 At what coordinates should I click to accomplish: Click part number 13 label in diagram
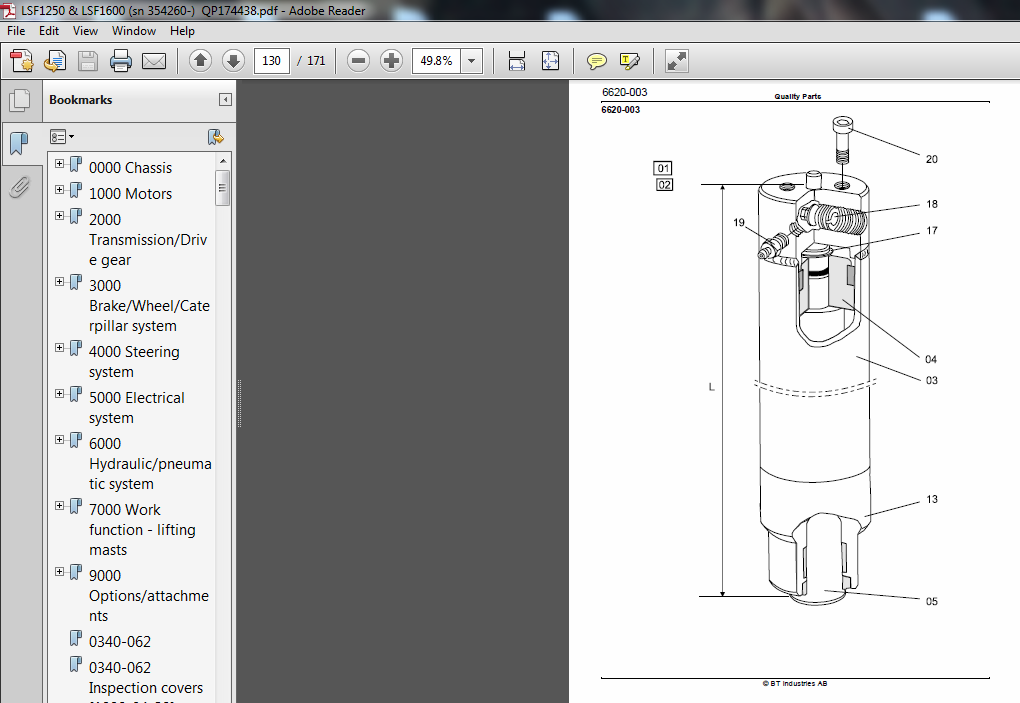click(x=932, y=499)
